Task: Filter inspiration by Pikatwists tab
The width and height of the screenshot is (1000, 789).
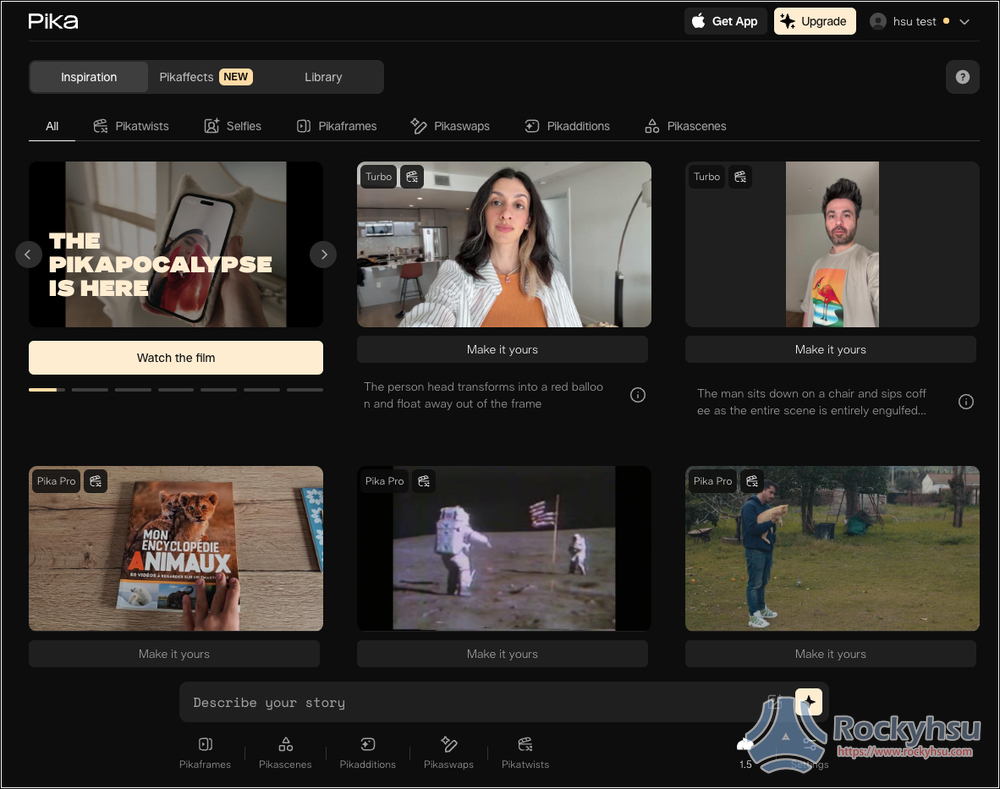Action: pos(131,126)
